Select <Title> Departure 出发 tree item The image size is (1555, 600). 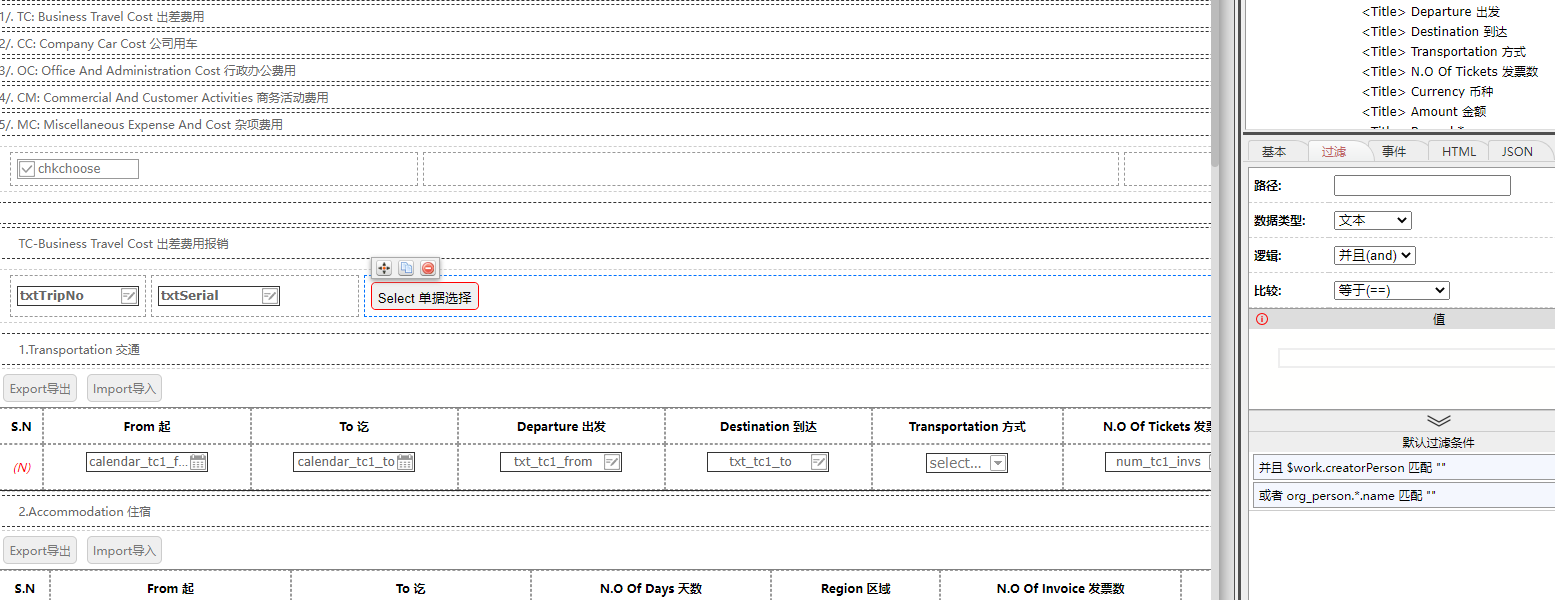click(1431, 12)
